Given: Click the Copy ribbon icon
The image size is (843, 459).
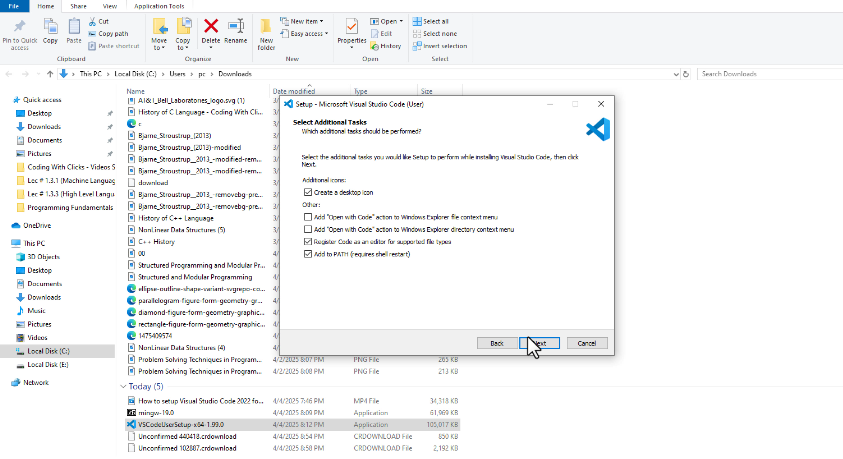Looking at the screenshot, I should pyautogui.click(x=50, y=26).
